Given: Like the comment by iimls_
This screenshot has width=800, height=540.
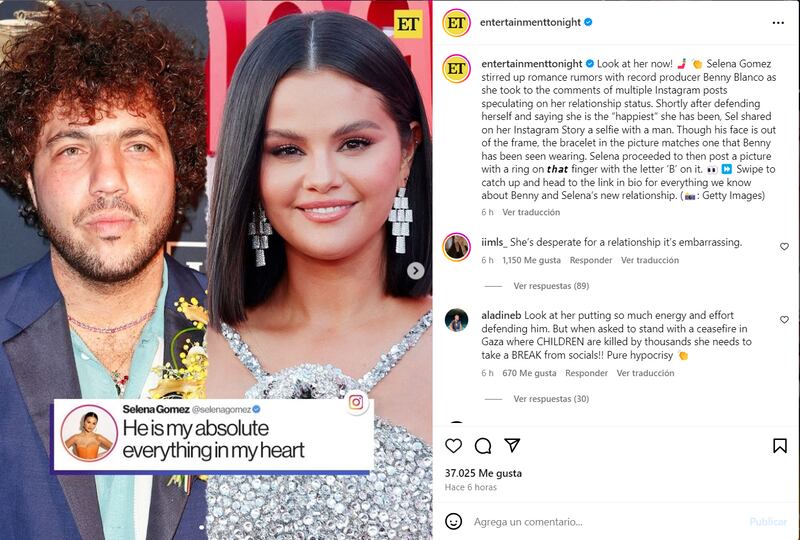Looking at the screenshot, I should point(784,247).
